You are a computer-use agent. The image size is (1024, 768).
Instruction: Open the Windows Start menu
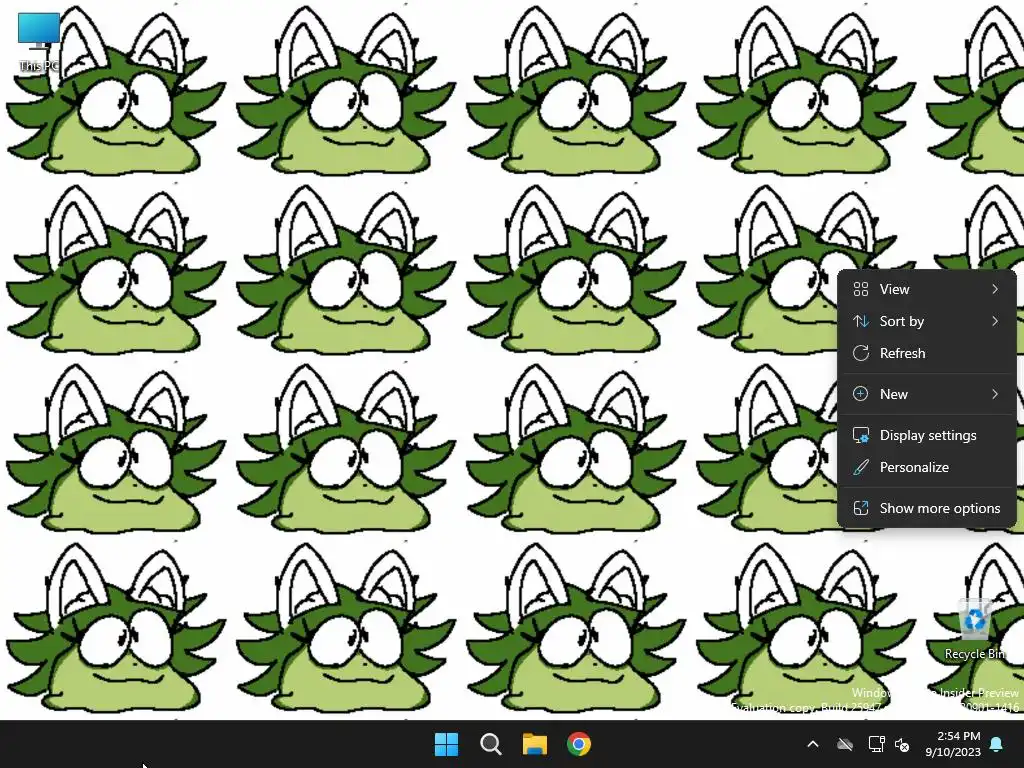coord(447,744)
